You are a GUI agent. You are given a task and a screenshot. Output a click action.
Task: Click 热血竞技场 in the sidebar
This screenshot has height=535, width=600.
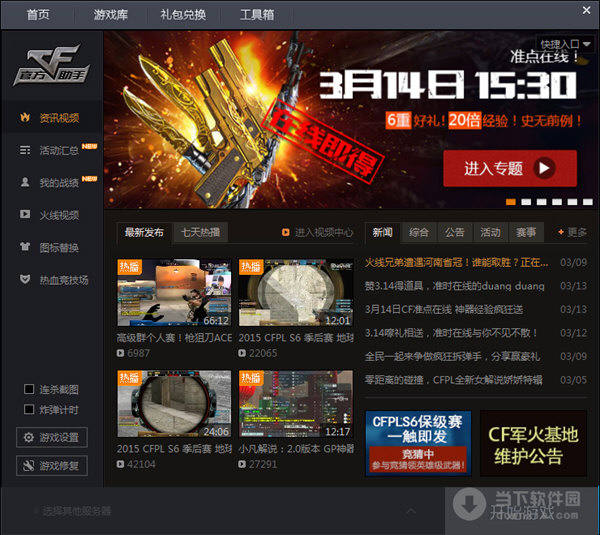tap(64, 280)
